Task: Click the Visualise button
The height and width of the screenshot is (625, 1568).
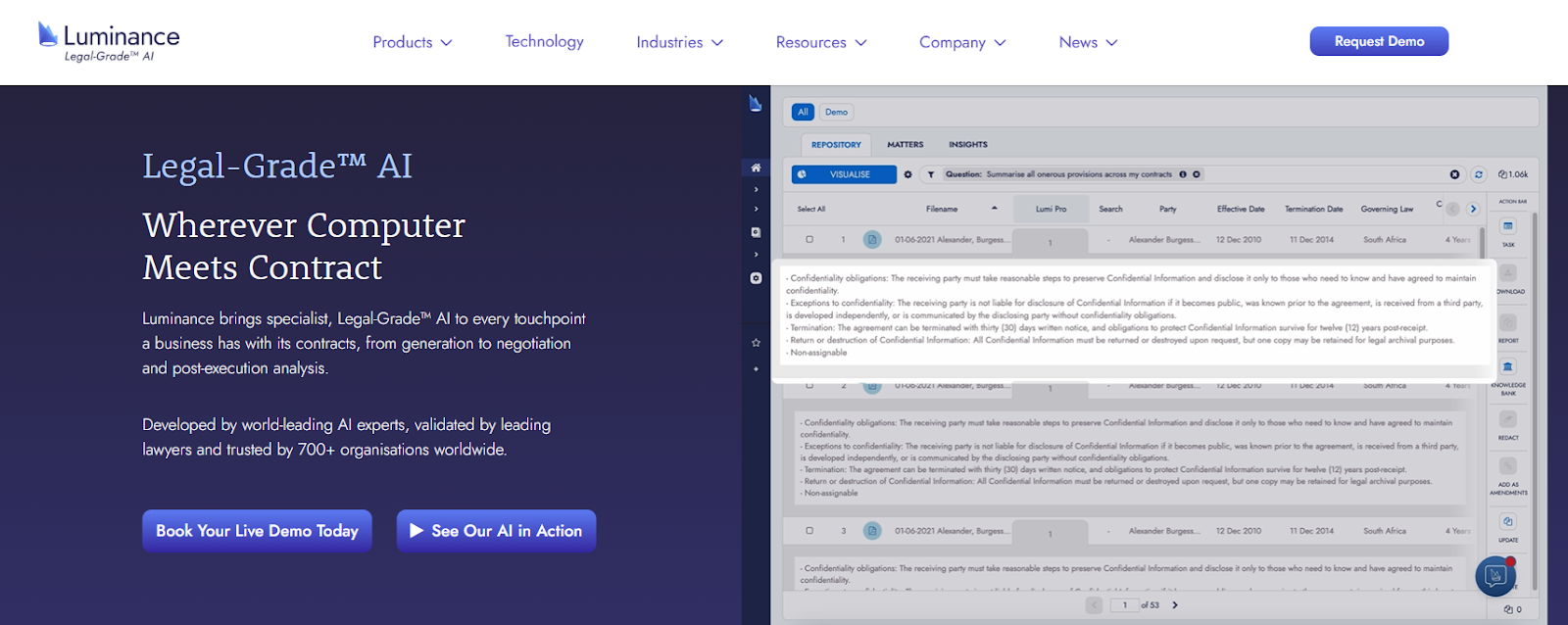Action: coord(844,174)
